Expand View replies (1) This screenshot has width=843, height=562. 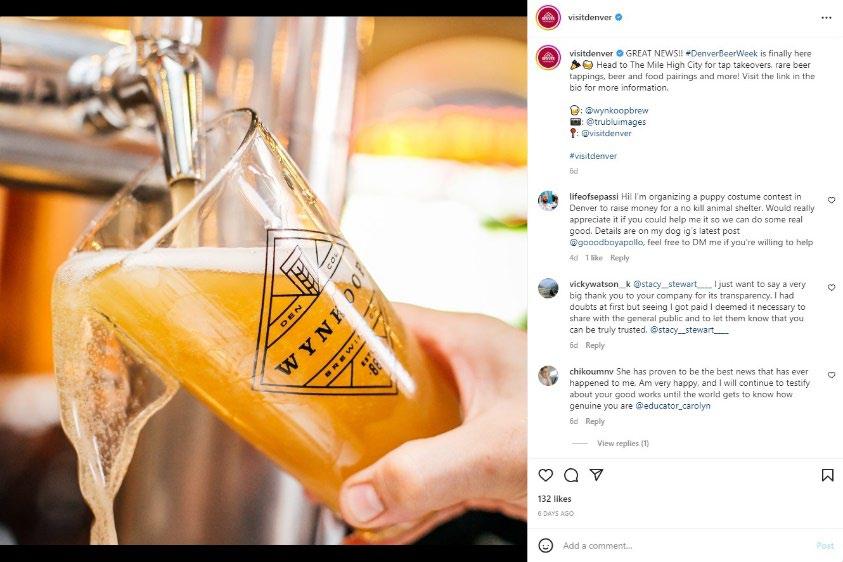coord(623,443)
